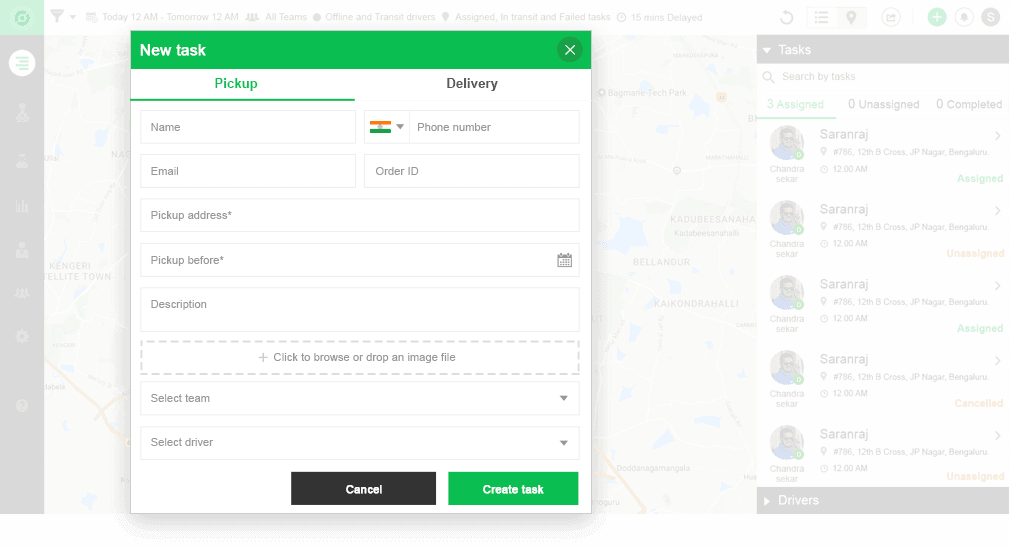Viewport: 1009px width, 546px height.
Task: Open the filter funnel icon
Action: pos(57,16)
